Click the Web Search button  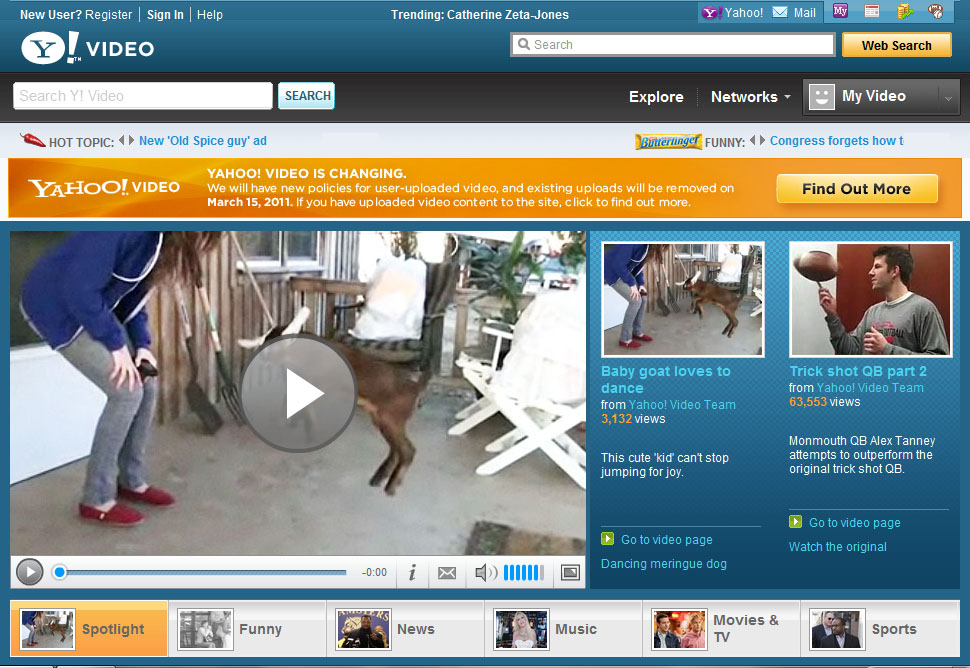tap(896, 45)
